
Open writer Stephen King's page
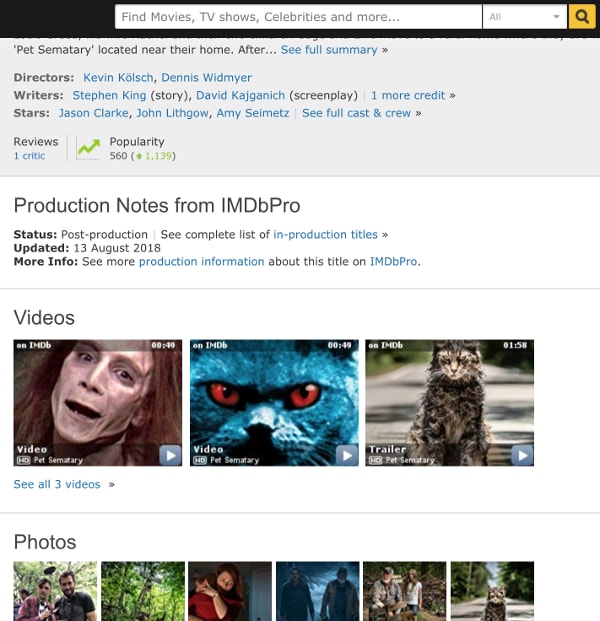tap(109, 95)
